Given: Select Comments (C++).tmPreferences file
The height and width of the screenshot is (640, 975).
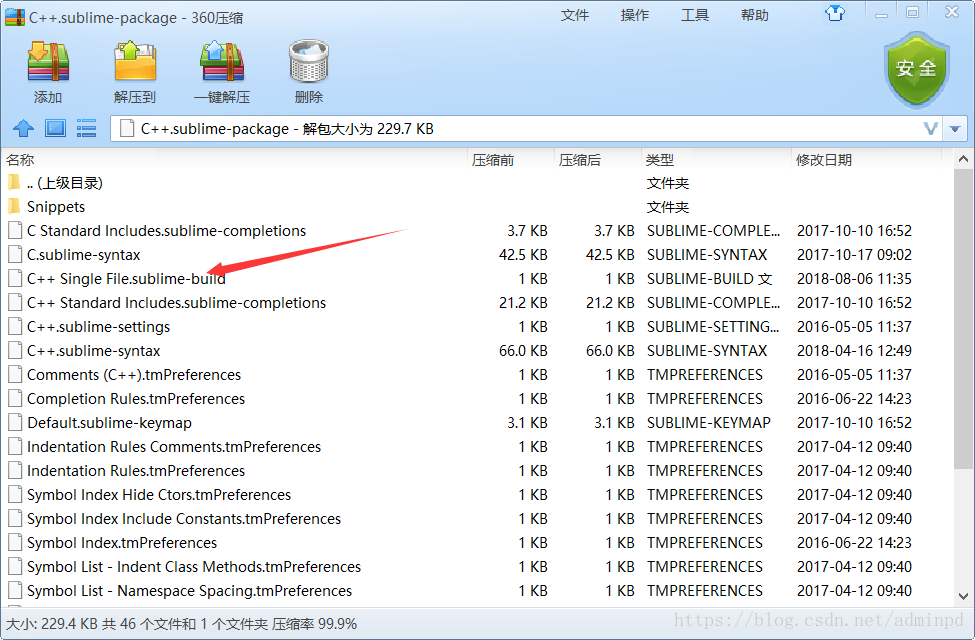Looking at the screenshot, I should coord(134,374).
